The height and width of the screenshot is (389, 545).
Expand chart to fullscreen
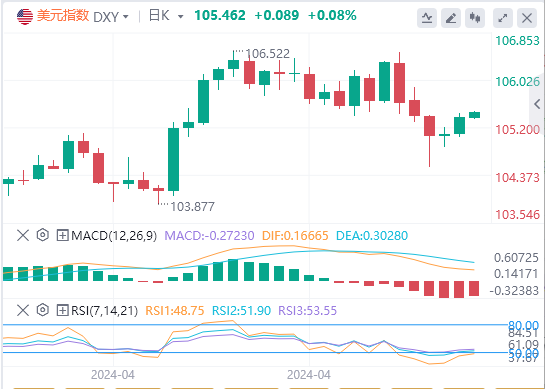click(x=503, y=18)
